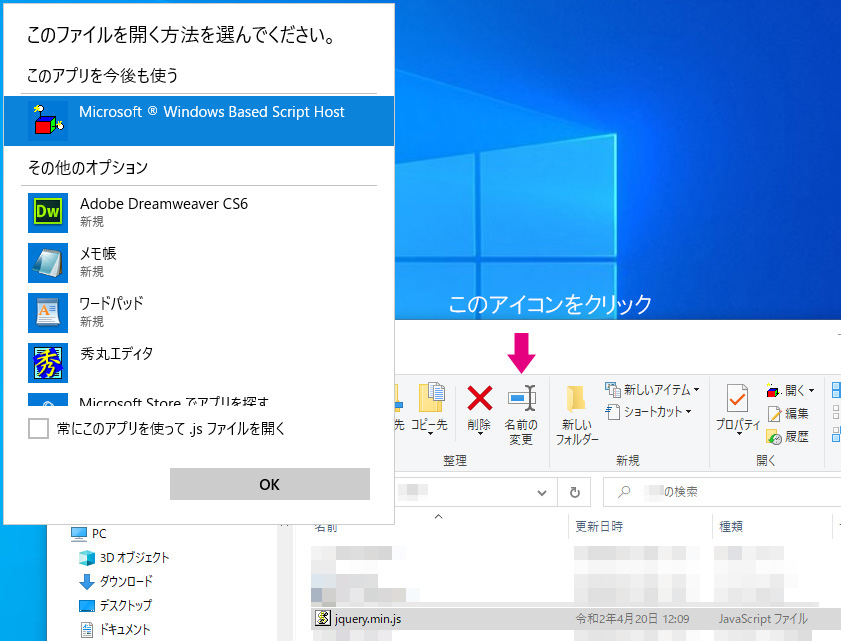Choose the 秀丸エディタ icon

click(48, 363)
